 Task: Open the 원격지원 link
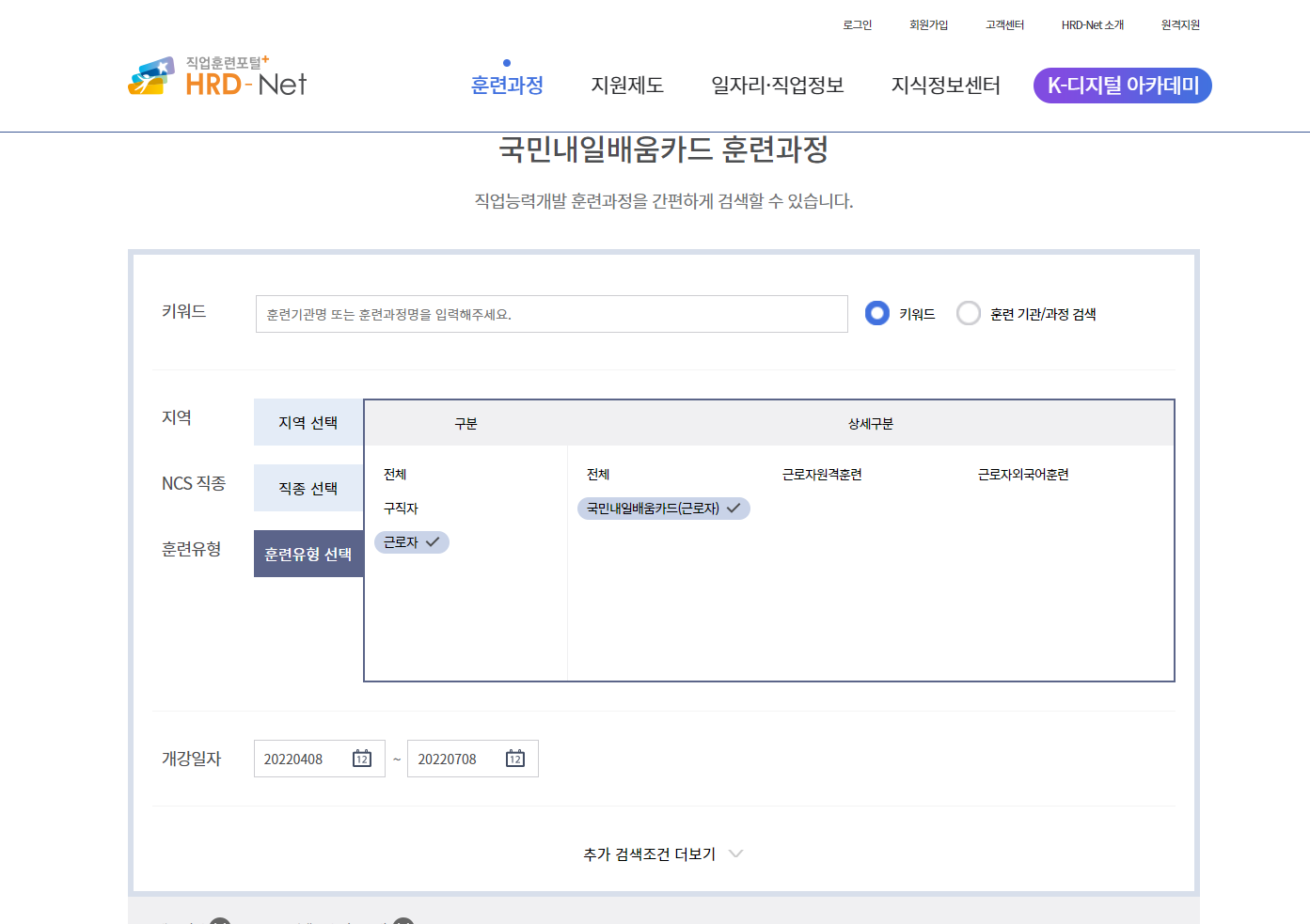(1180, 25)
